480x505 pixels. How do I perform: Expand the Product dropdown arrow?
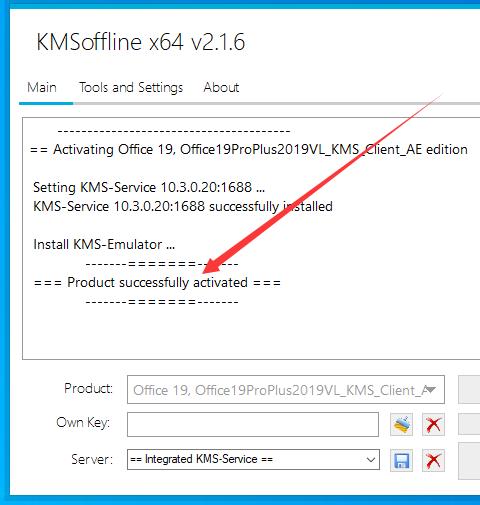[431, 390]
